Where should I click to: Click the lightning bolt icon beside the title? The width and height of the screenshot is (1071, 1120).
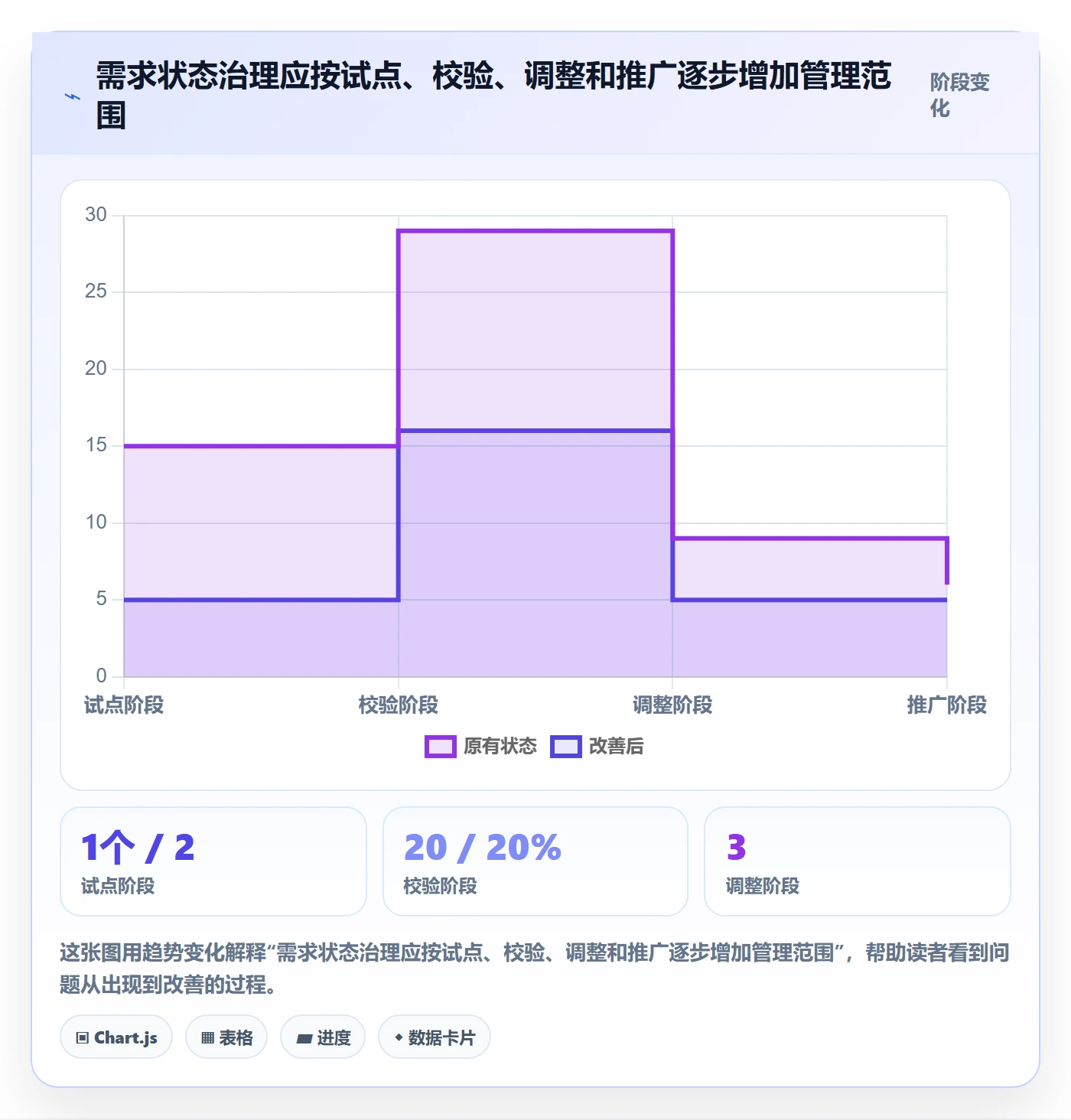coord(73,97)
